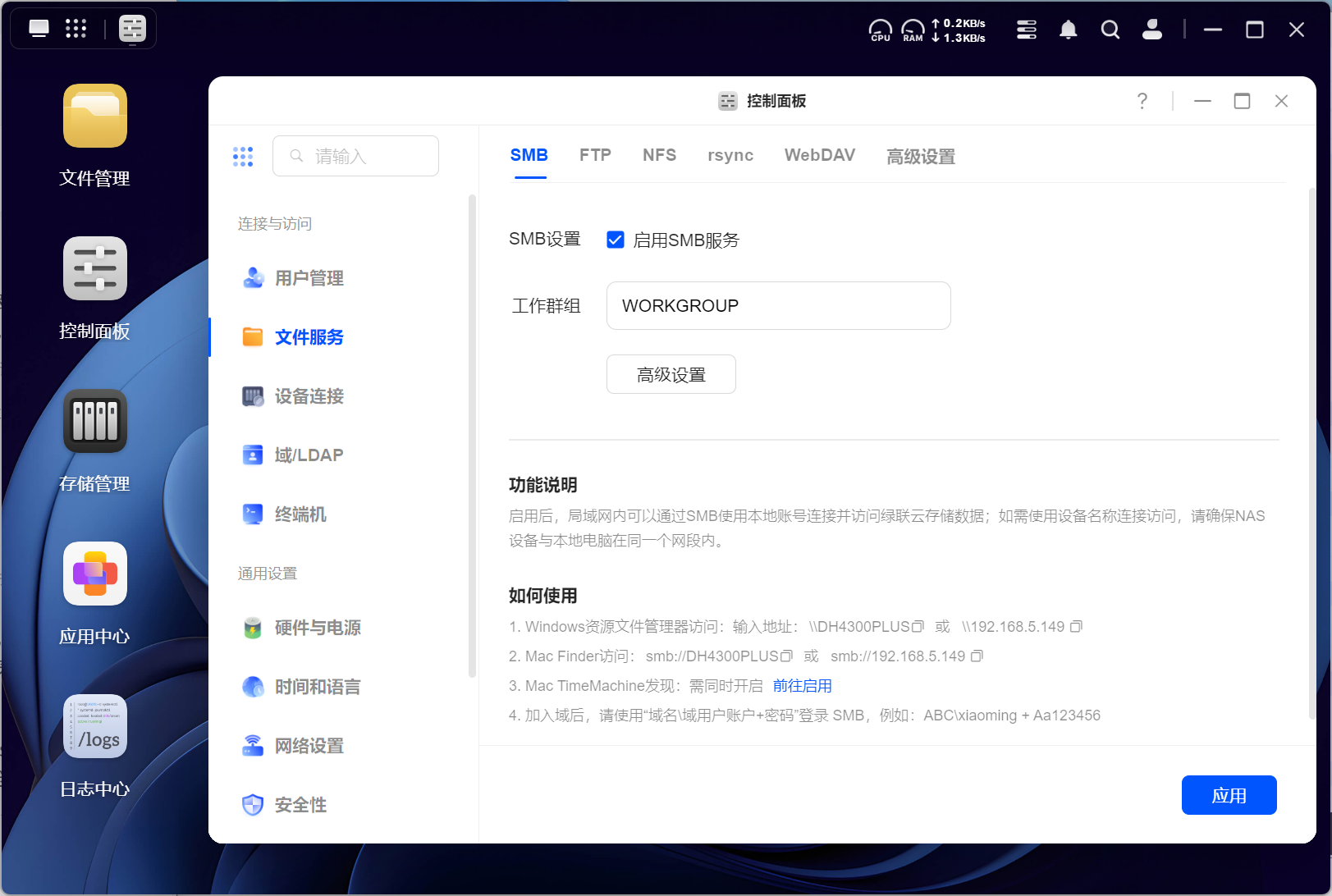Toggle 启用SMB服务 checkbox
The image size is (1332, 896).
(x=616, y=240)
